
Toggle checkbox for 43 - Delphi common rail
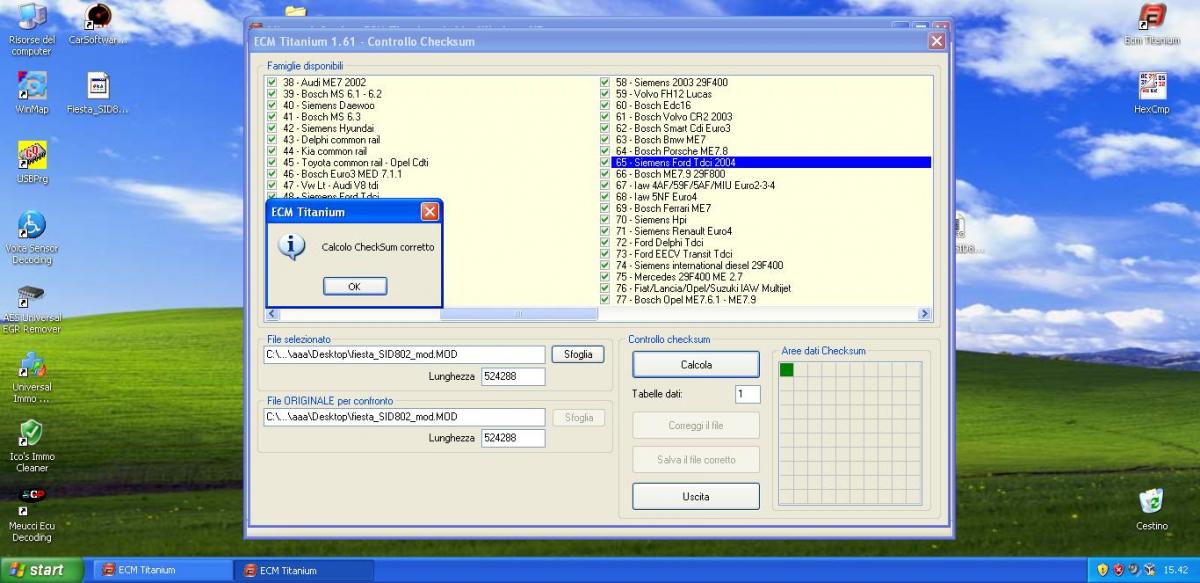[272, 140]
